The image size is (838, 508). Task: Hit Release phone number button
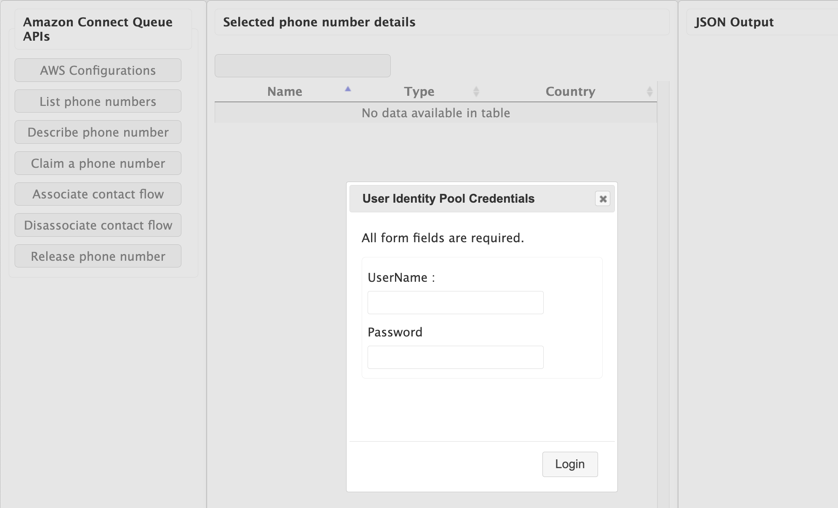(x=98, y=256)
